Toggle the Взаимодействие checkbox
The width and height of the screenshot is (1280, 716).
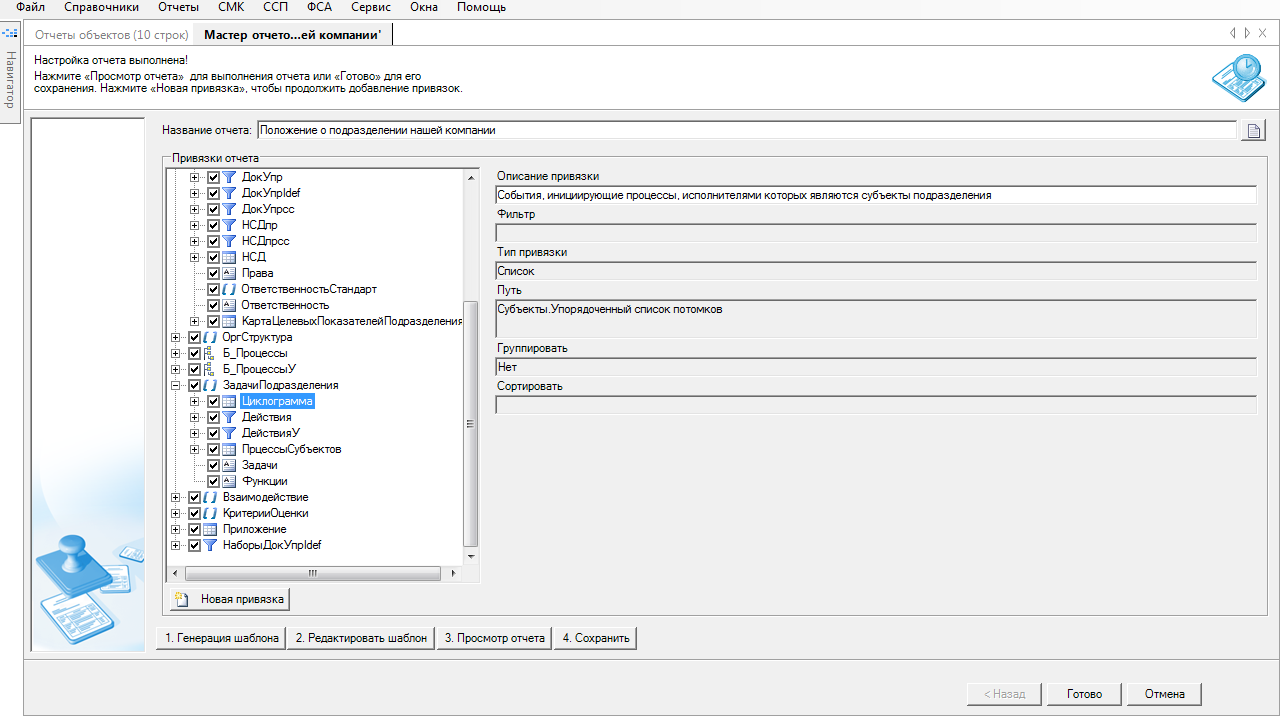pos(195,497)
